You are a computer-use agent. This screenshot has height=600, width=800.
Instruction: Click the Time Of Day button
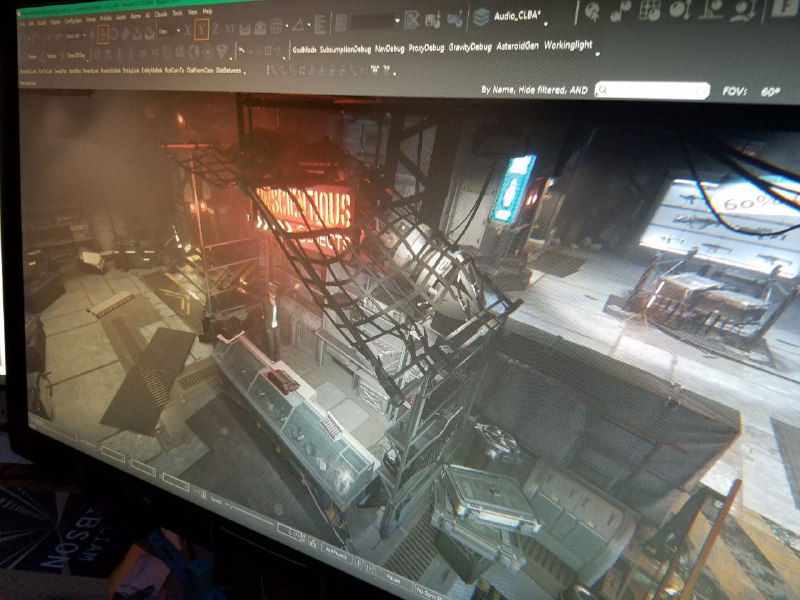pos(76,56)
